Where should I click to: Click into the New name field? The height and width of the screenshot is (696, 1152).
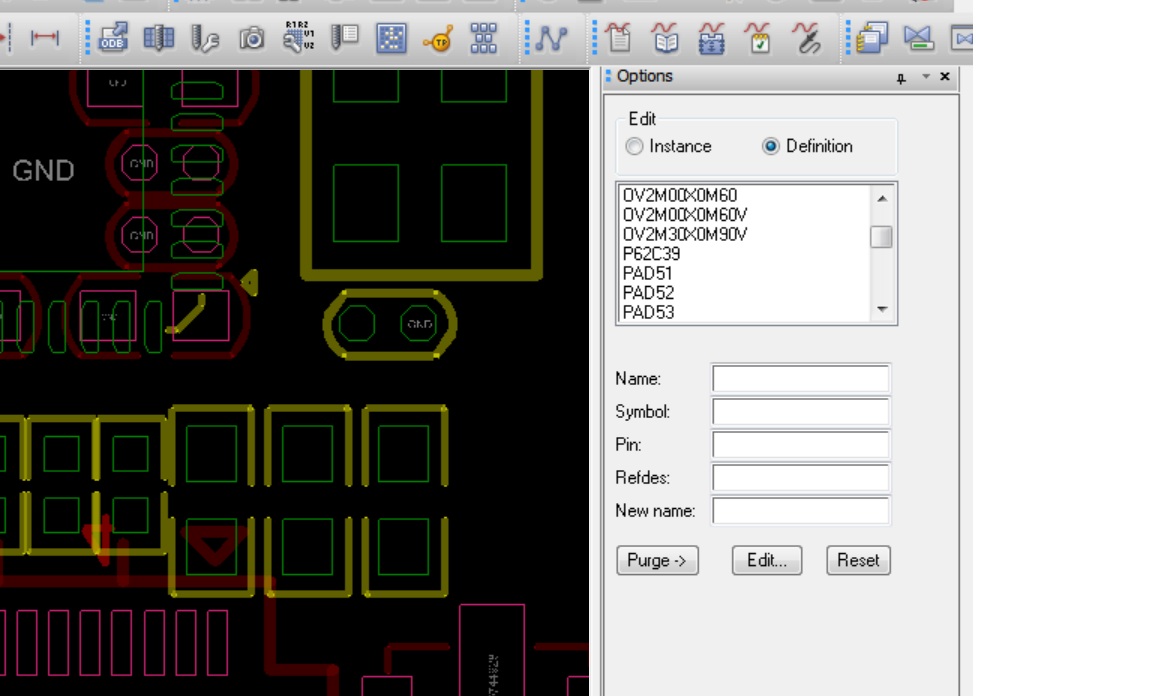click(801, 511)
